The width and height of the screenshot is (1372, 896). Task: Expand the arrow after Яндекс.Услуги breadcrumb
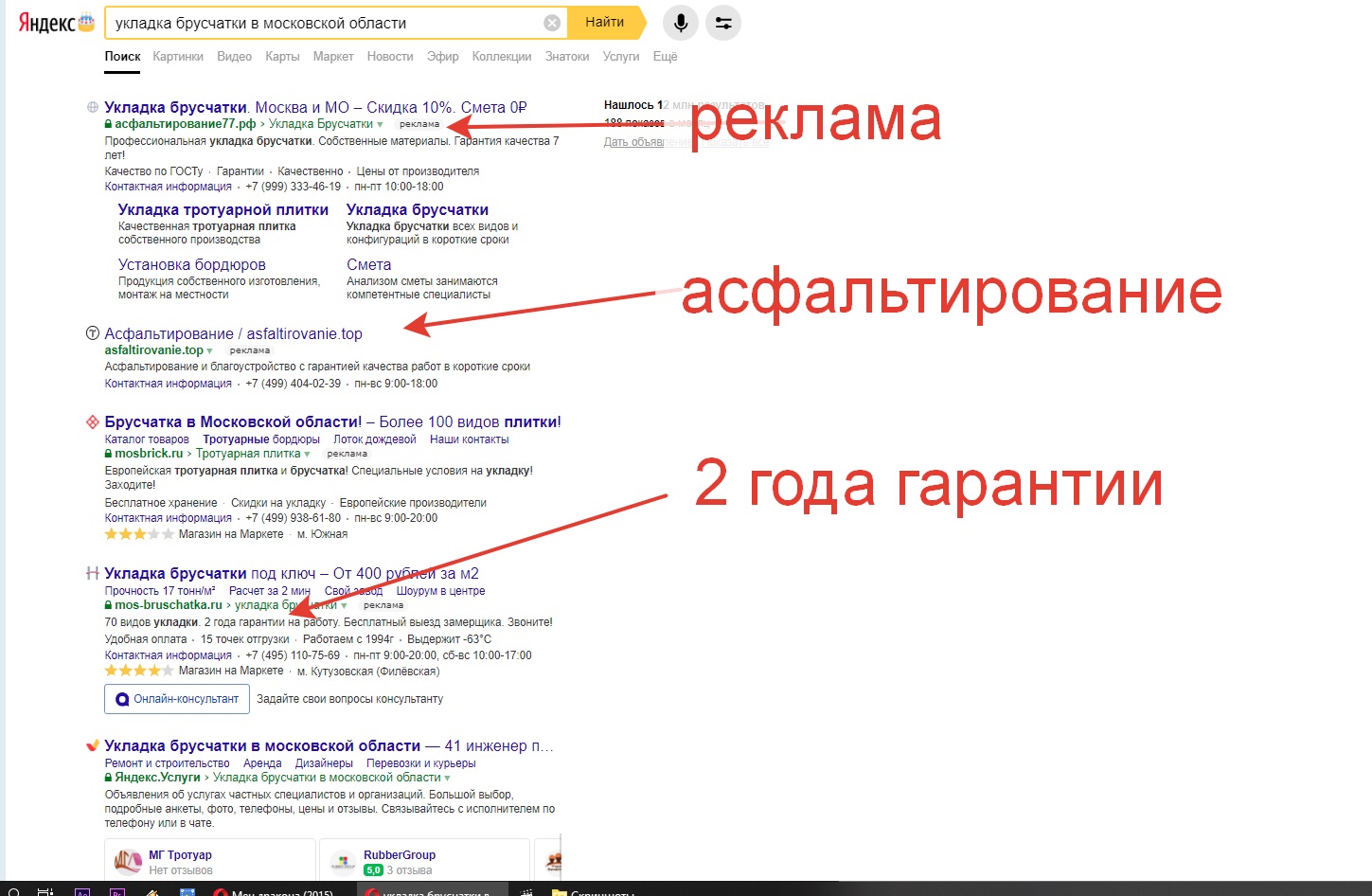coord(447,779)
